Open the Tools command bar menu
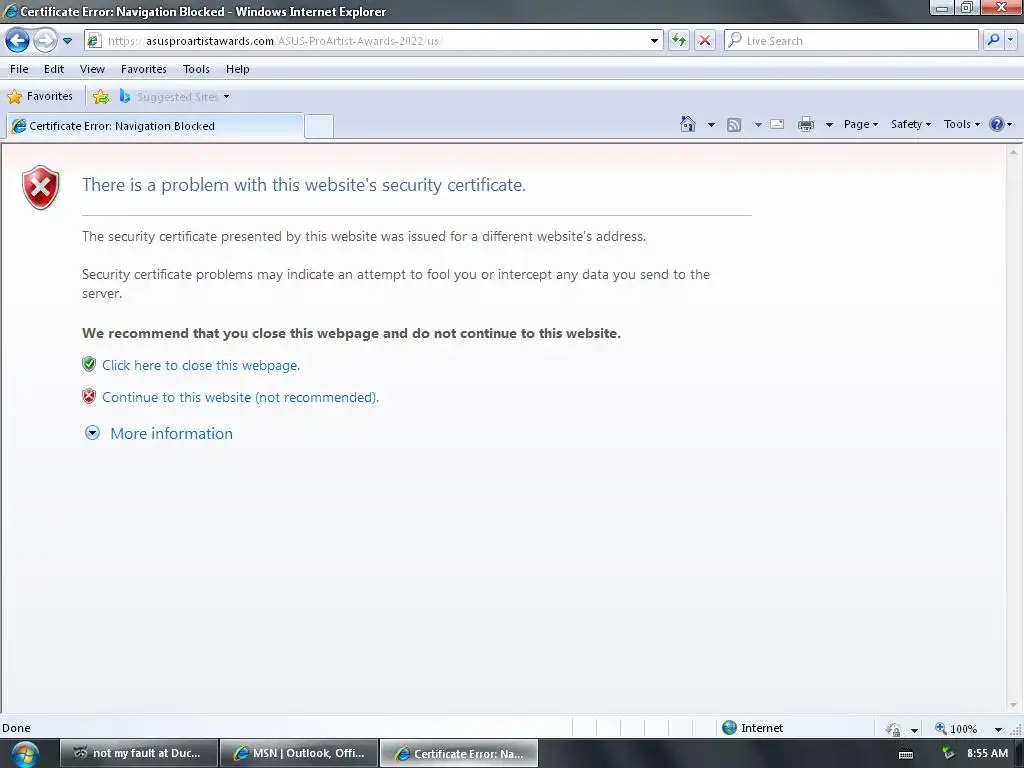The width and height of the screenshot is (1024, 768). coord(962,124)
